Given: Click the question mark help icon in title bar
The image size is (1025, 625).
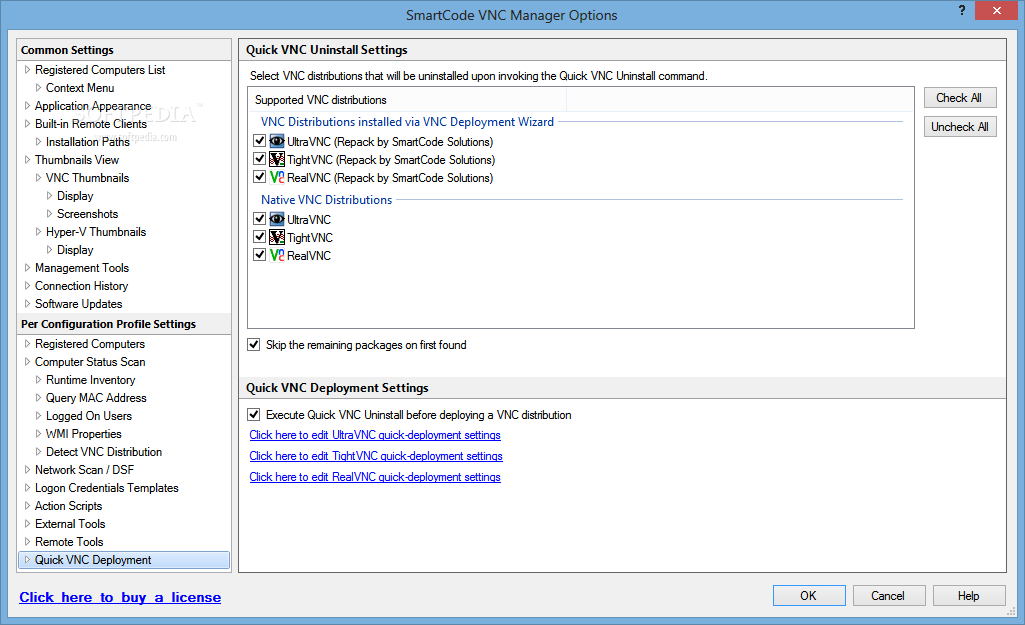Looking at the screenshot, I should pos(962,10).
